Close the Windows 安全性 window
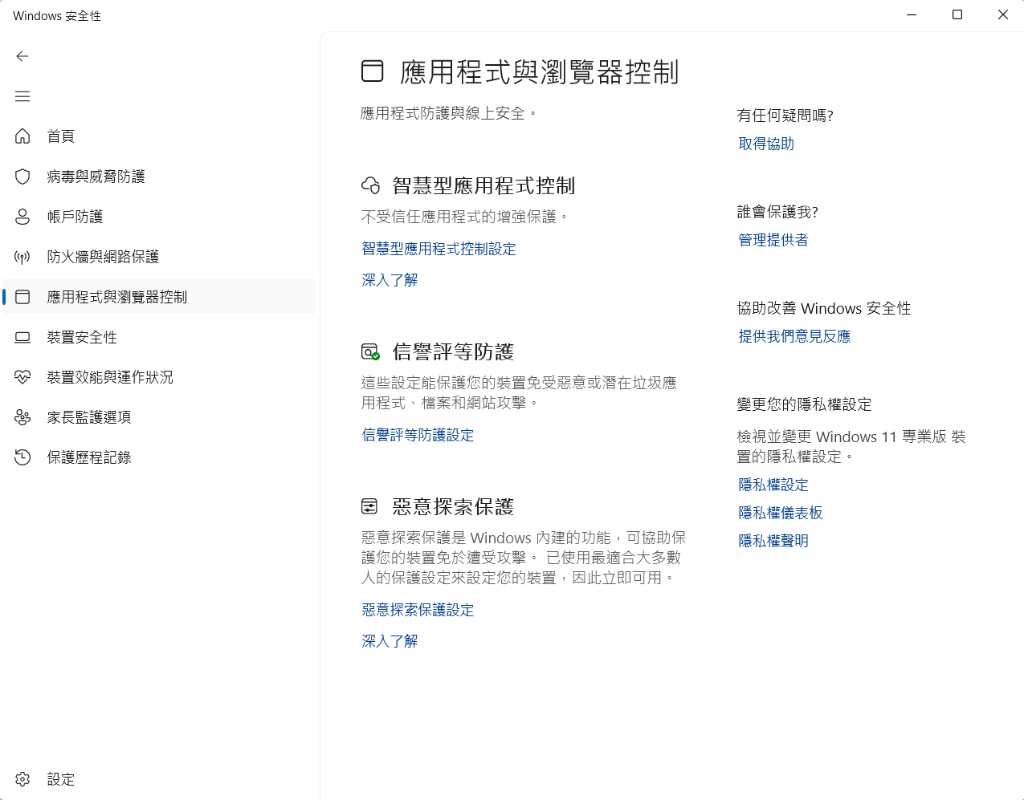Screen dimensions: 1024x800 click(1003, 14)
